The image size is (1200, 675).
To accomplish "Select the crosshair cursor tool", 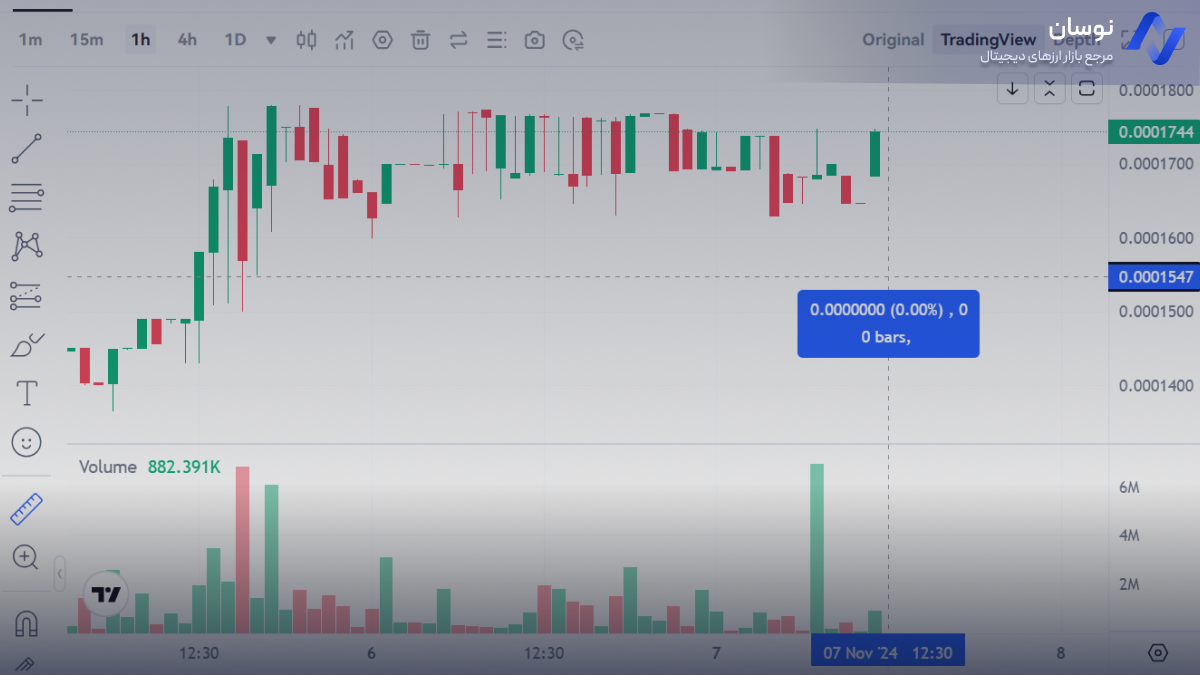I will pos(27,99).
